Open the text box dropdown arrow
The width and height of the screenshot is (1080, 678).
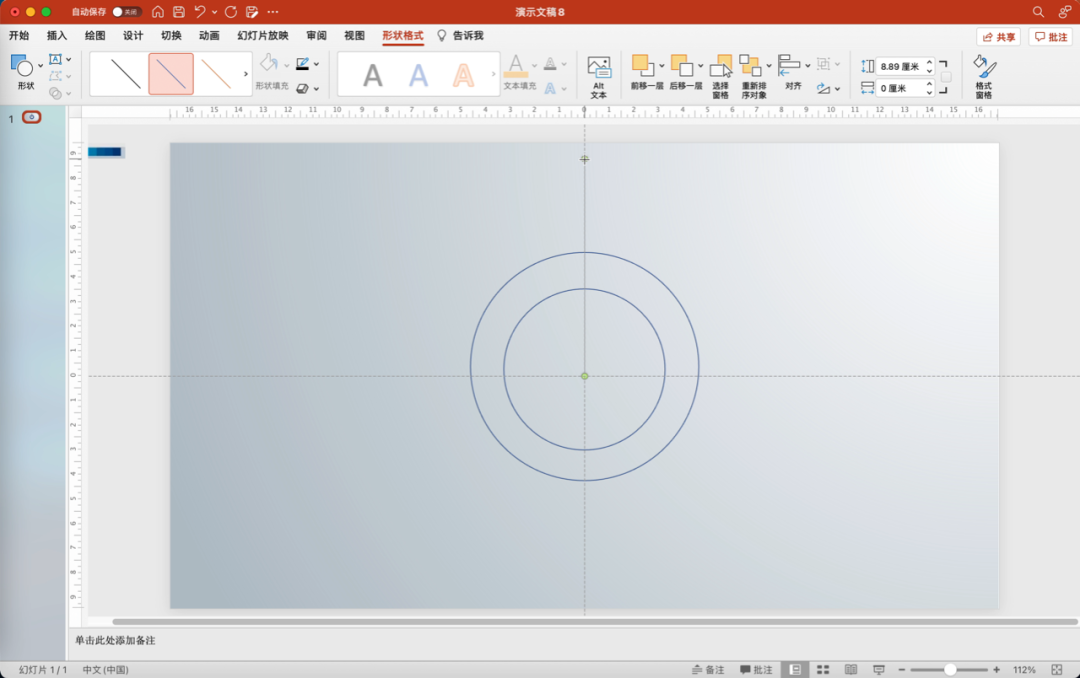(69, 59)
